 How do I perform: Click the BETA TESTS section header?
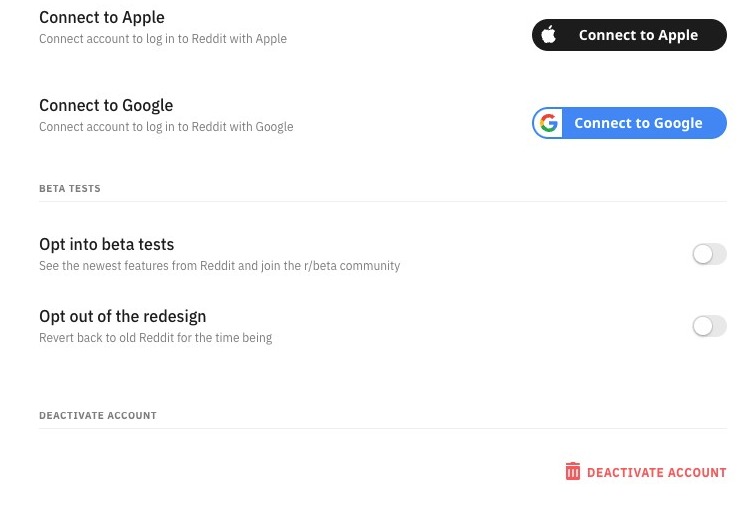coord(70,188)
